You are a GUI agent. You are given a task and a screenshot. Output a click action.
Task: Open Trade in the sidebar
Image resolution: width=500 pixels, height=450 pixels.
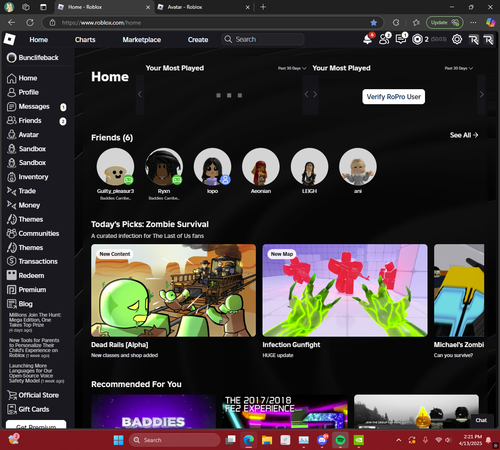(x=21, y=191)
